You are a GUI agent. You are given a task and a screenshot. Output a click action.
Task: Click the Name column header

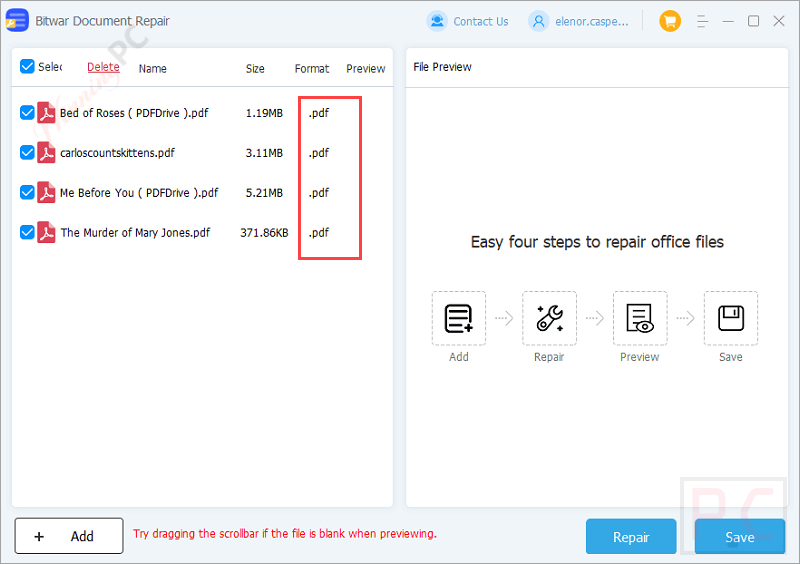(153, 68)
